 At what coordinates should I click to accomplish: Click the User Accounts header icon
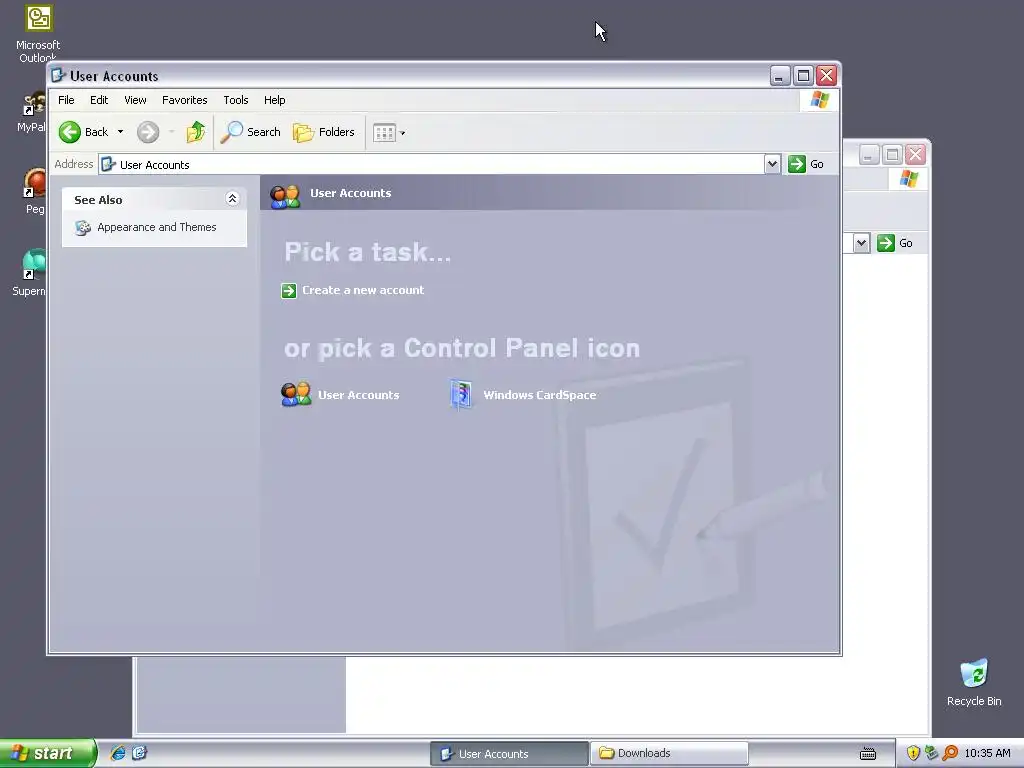(285, 195)
